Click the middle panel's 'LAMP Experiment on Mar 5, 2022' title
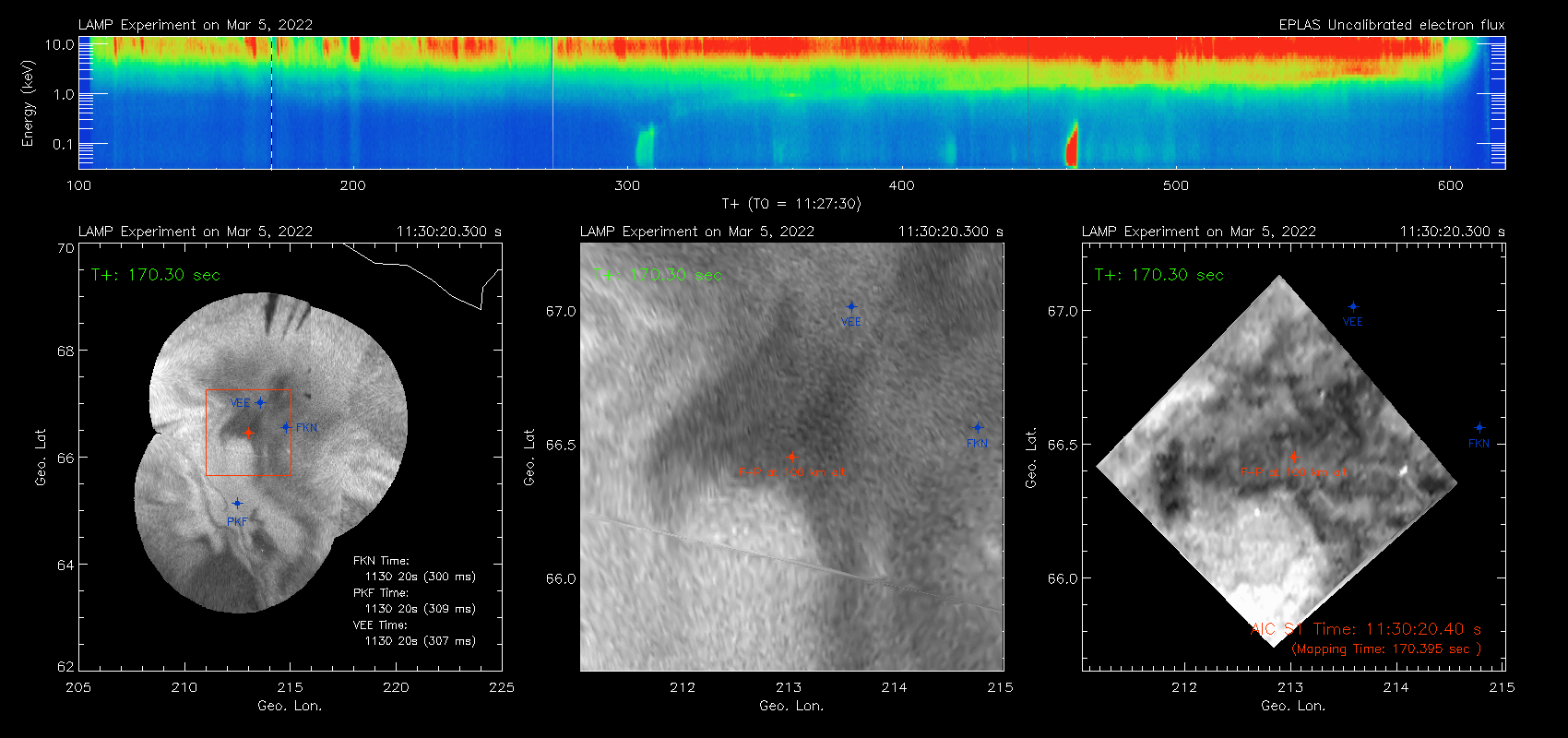The image size is (1568, 738). pyautogui.click(x=697, y=232)
